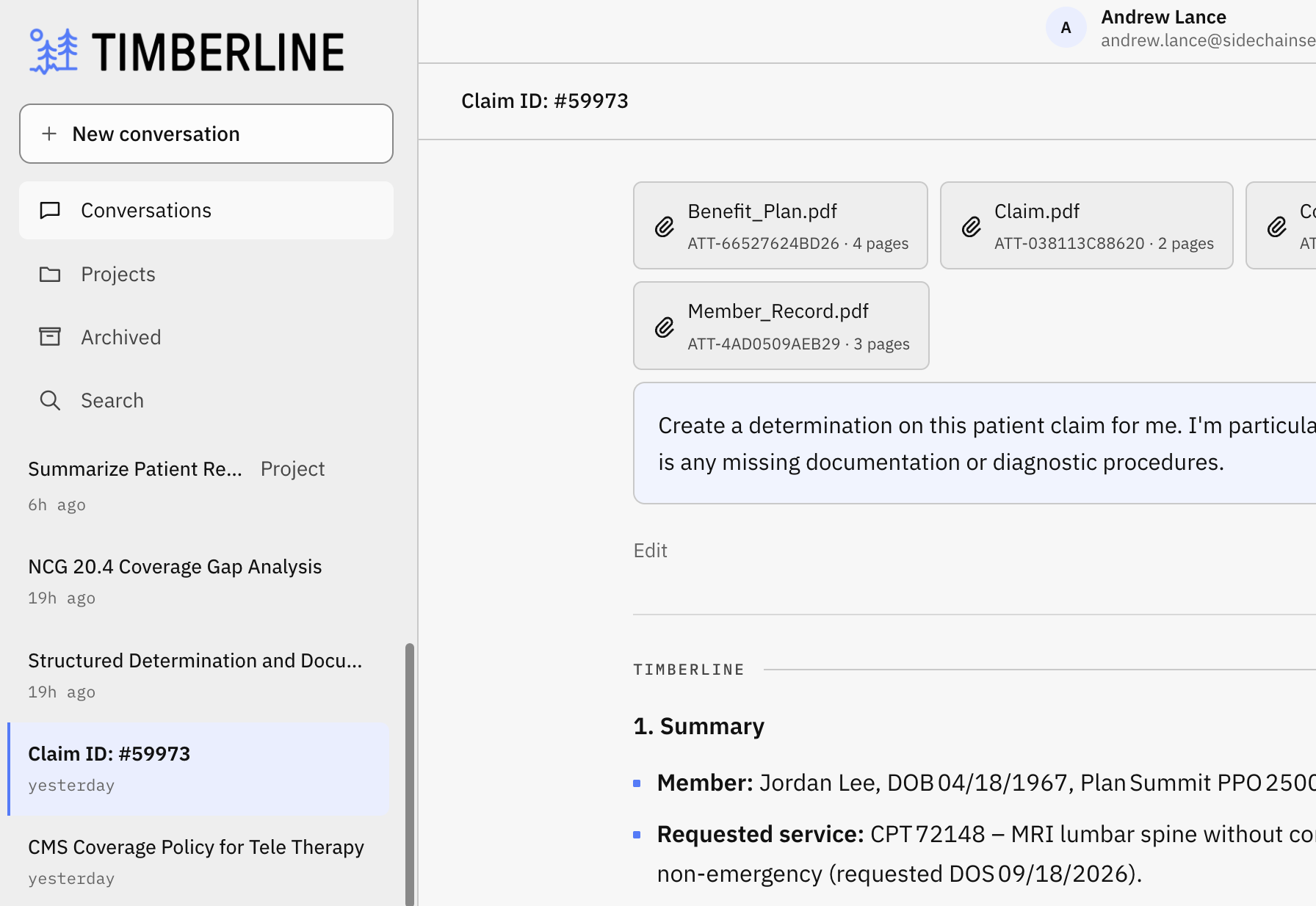Open the Conversations section

click(x=206, y=211)
